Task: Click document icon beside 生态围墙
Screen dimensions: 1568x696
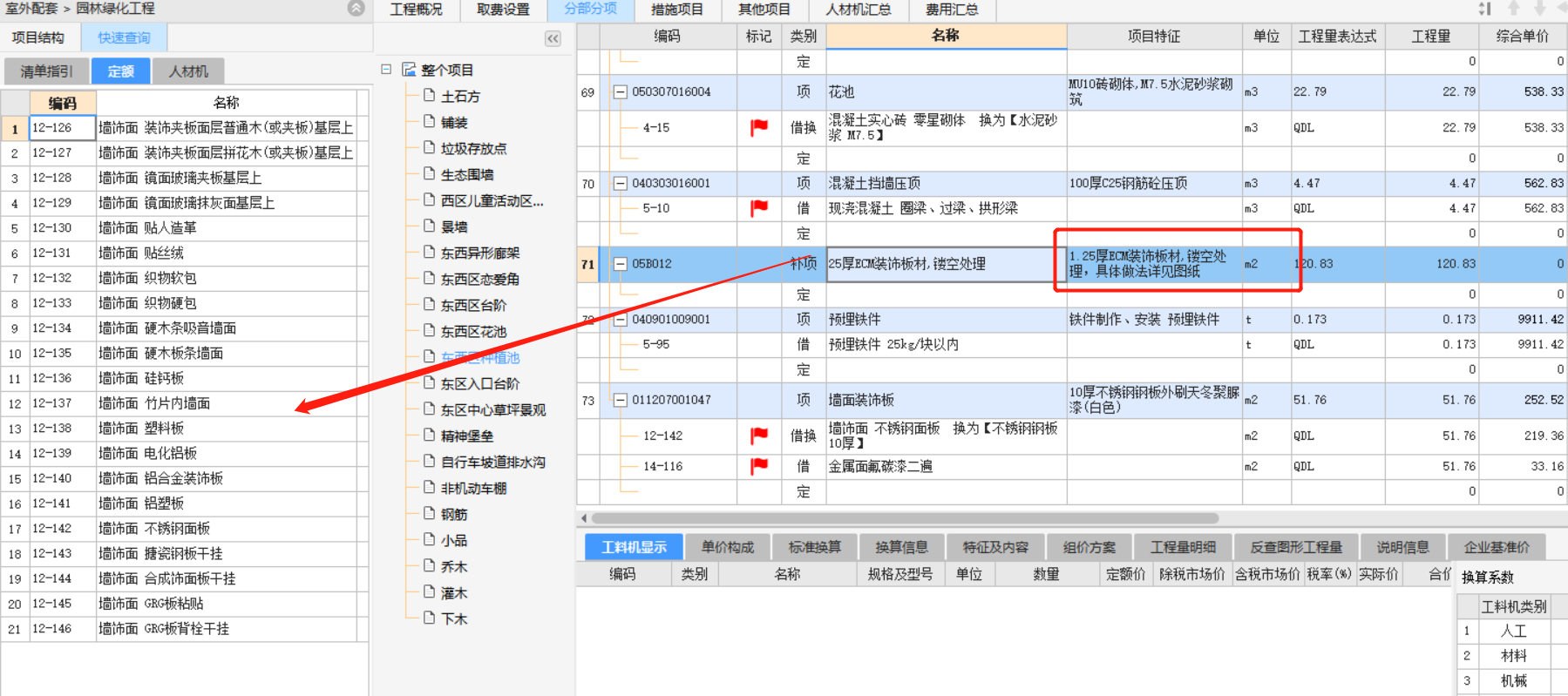Action: pyautogui.click(x=429, y=173)
